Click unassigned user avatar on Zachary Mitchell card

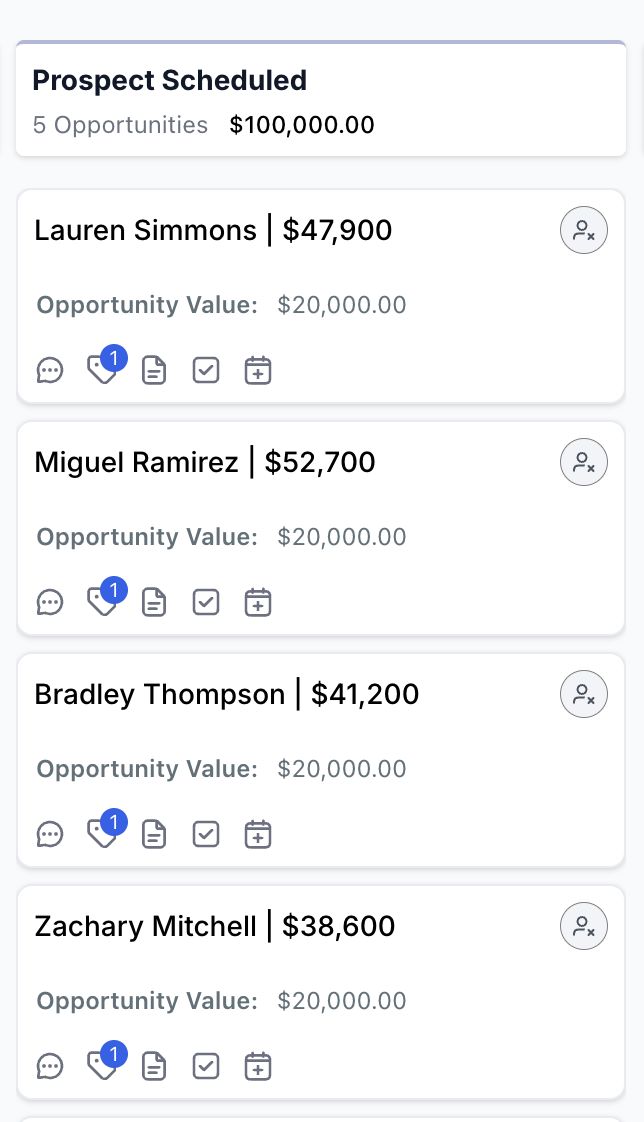[584, 926]
